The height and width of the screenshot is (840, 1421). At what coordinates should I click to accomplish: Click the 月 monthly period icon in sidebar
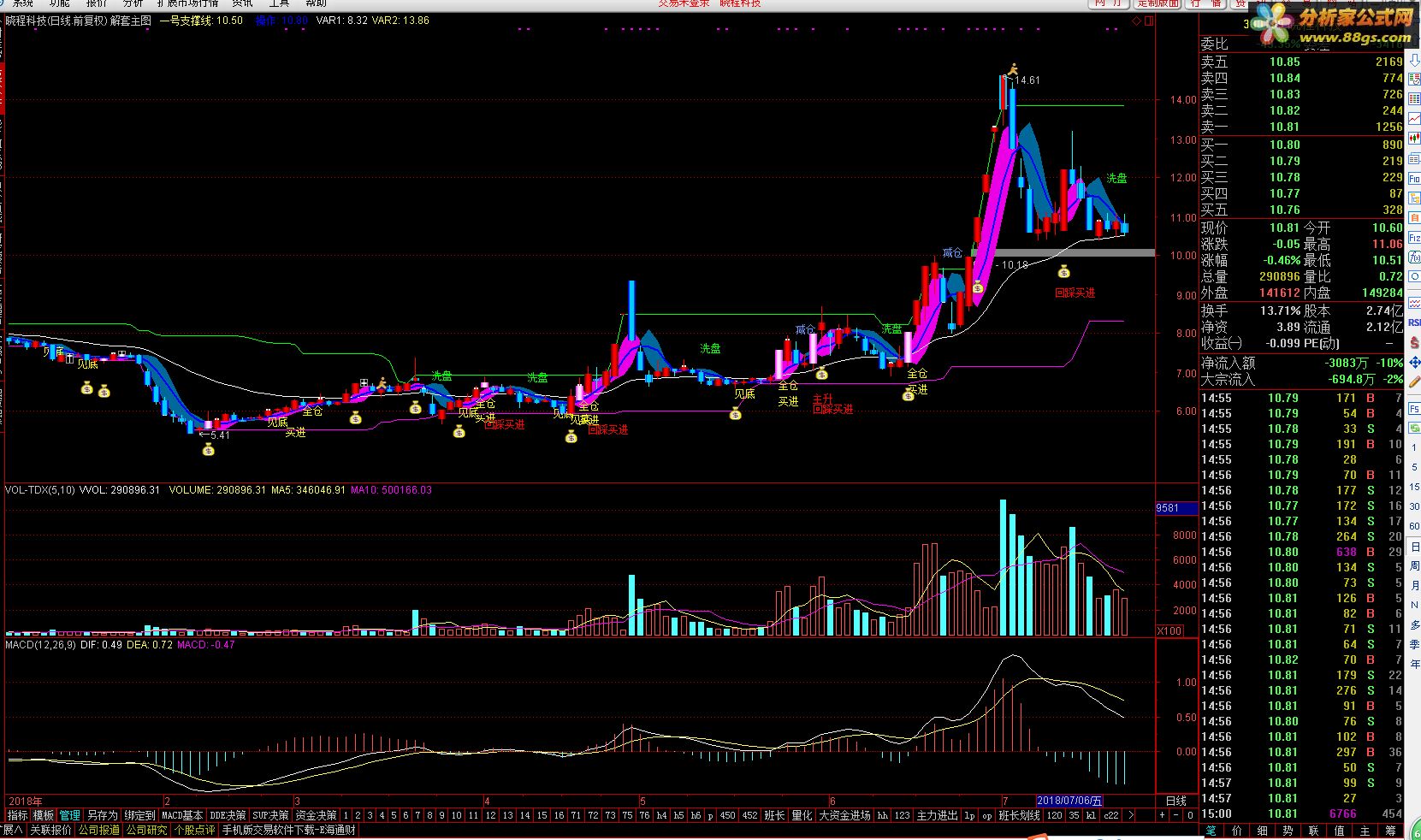(x=1413, y=586)
